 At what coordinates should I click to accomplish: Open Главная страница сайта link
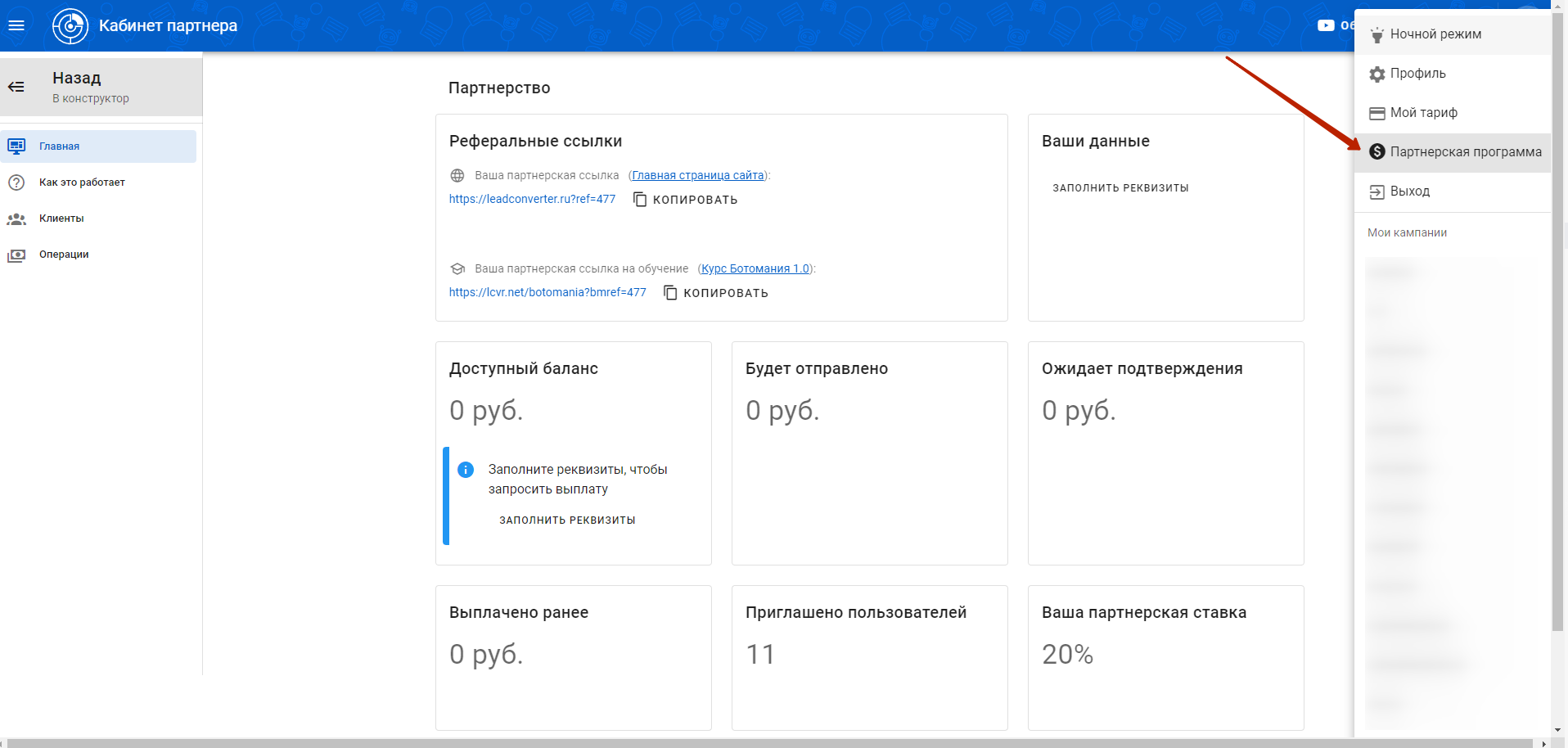697,176
